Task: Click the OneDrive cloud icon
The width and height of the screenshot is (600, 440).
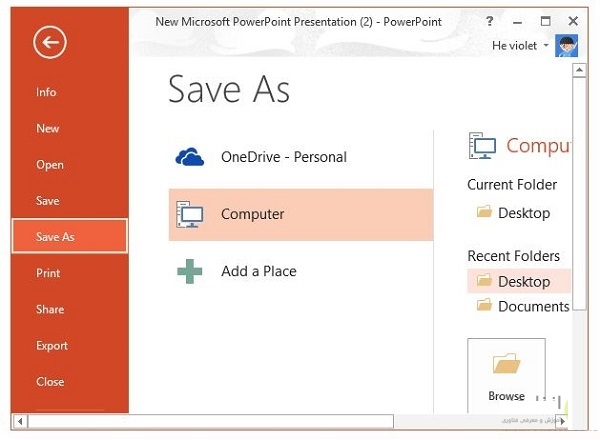Action: click(x=189, y=157)
